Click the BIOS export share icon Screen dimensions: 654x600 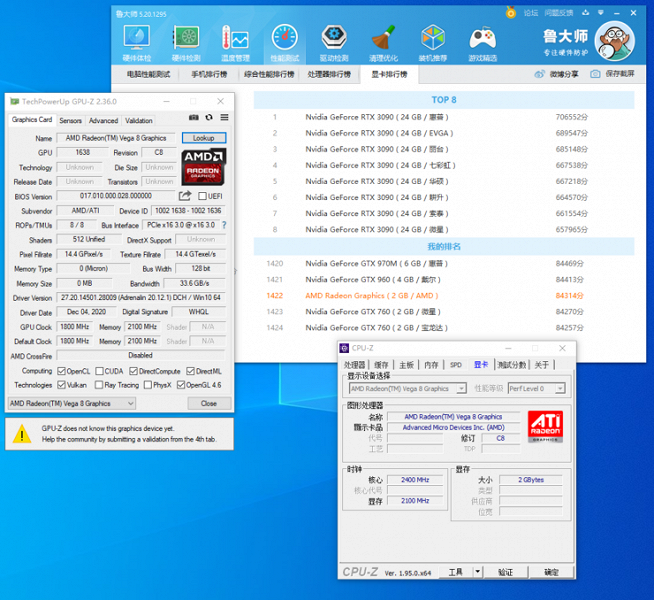click(x=185, y=196)
